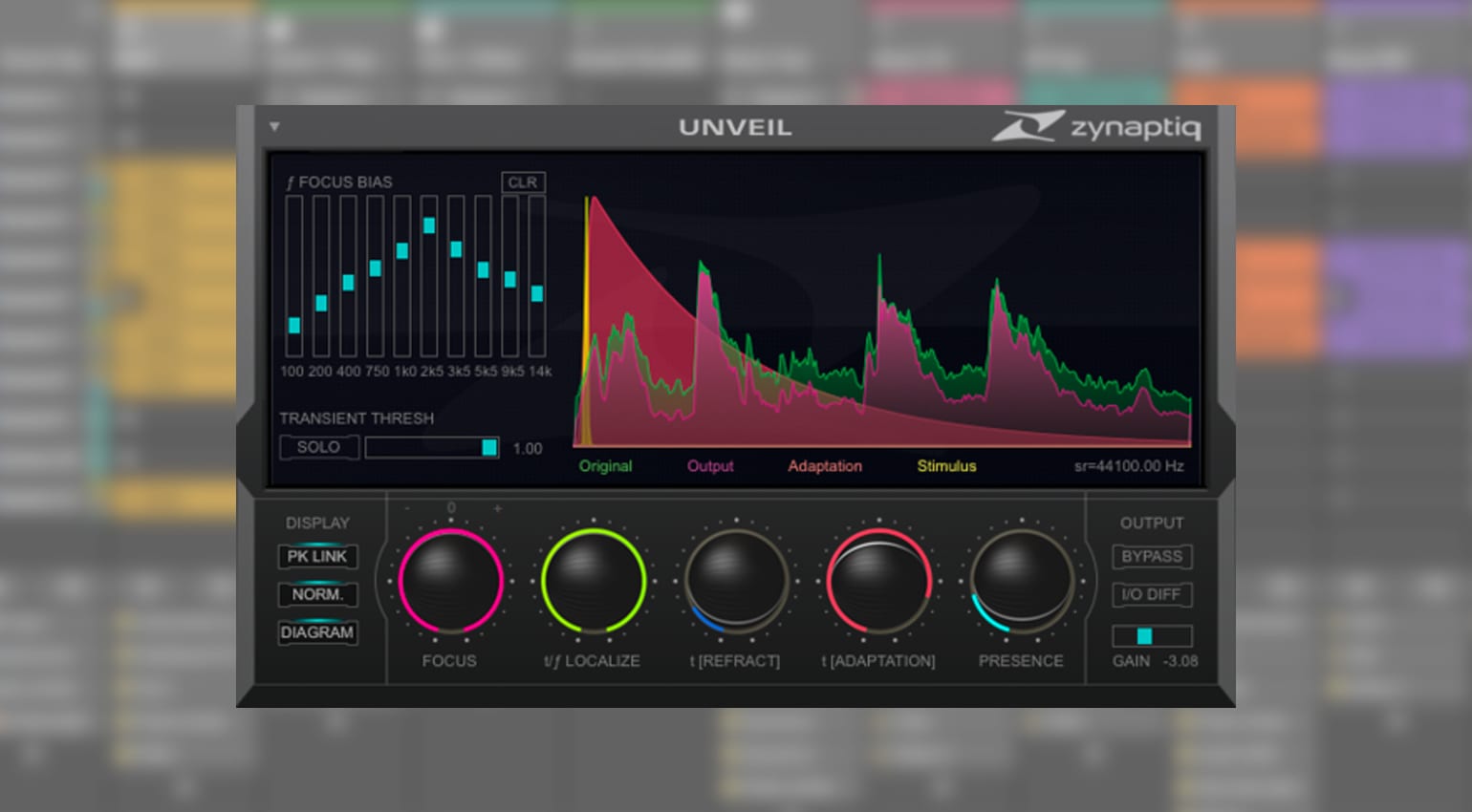Toggle the PK LINK display option
Screen dimensions: 1472x812
pyautogui.click(x=317, y=557)
